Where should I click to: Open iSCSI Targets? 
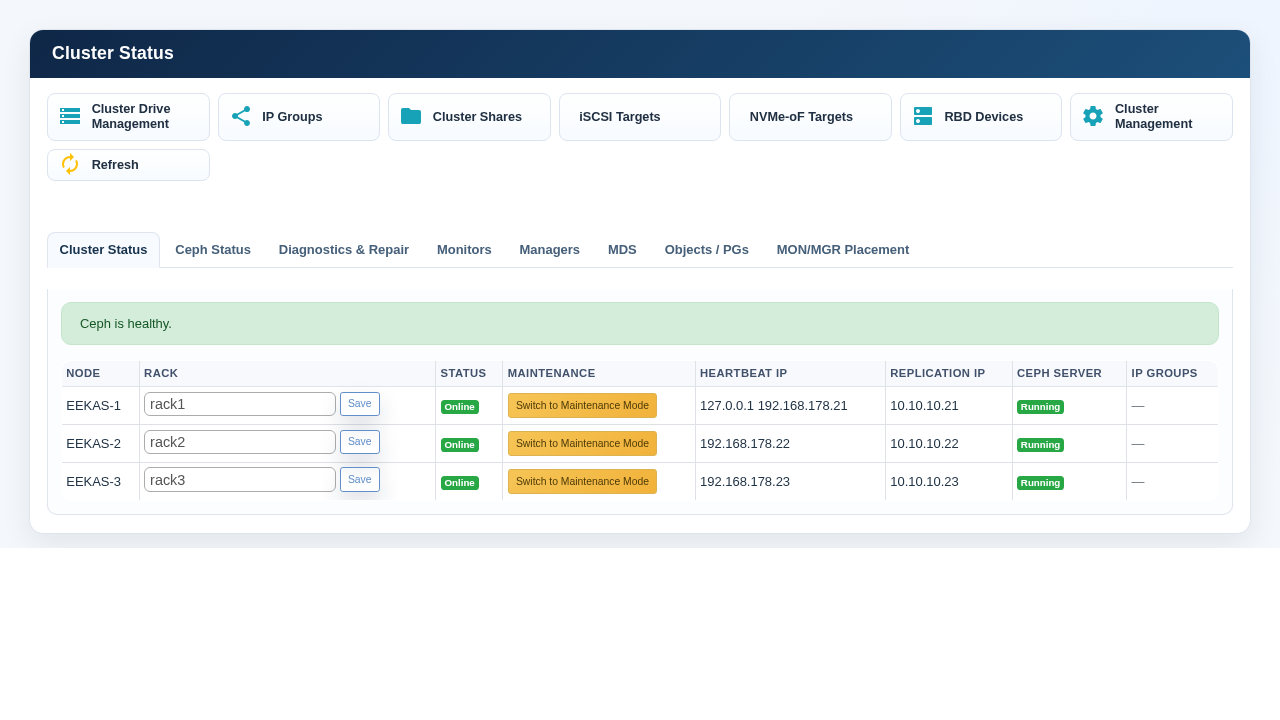point(640,117)
